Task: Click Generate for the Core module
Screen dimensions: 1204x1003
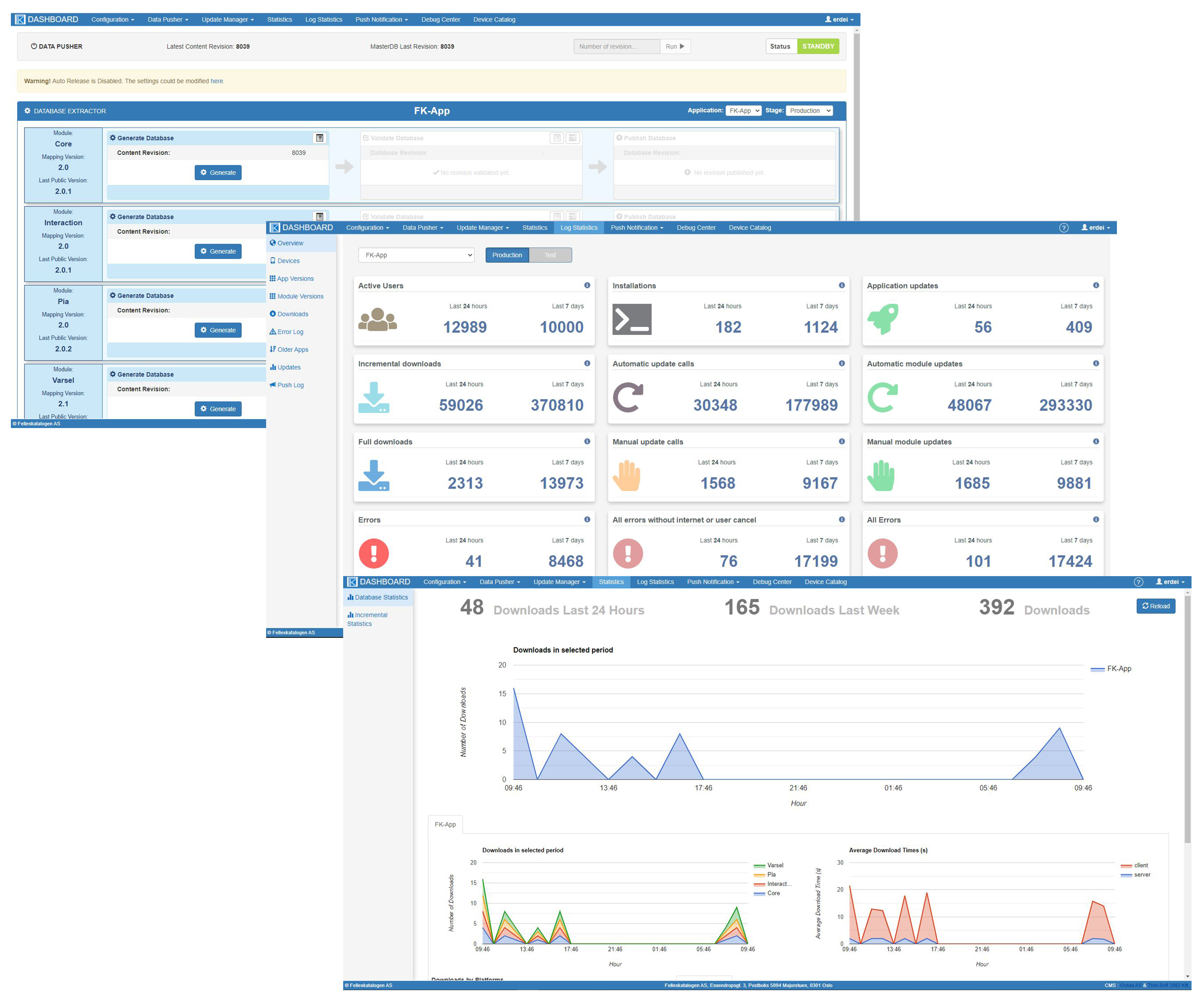Action: coord(218,173)
